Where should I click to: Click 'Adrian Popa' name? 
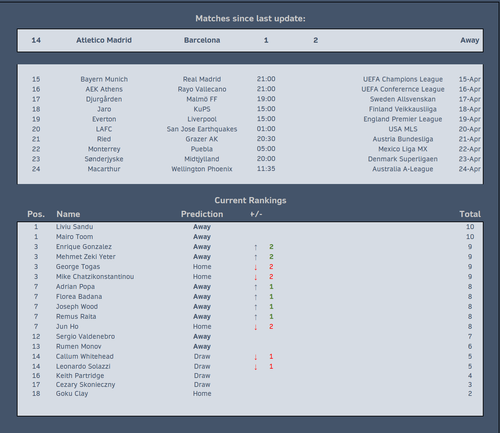tap(75, 287)
